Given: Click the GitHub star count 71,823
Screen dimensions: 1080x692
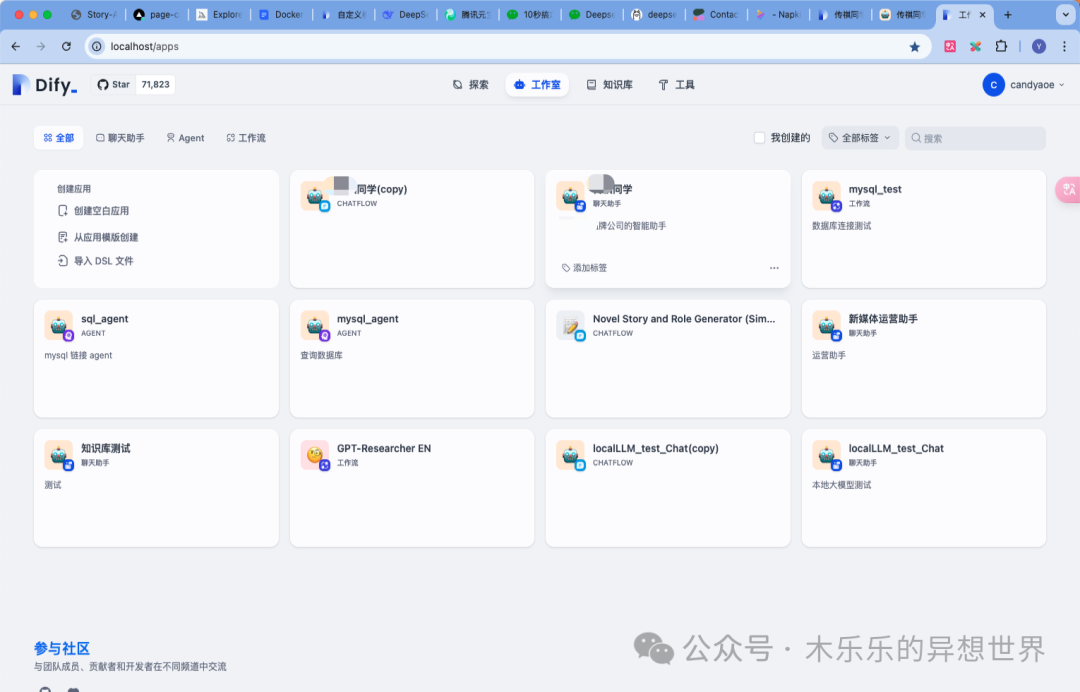Looking at the screenshot, I should [x=155, y=85].
